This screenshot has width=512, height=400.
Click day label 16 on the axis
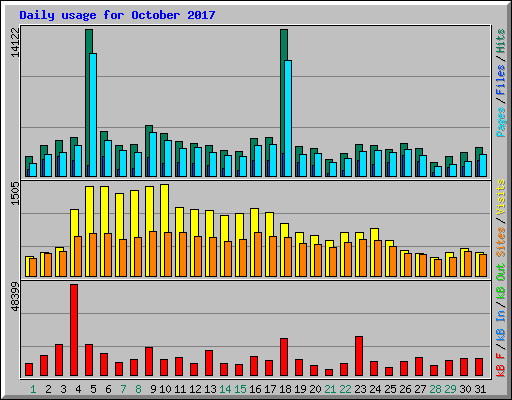(255, 389)
